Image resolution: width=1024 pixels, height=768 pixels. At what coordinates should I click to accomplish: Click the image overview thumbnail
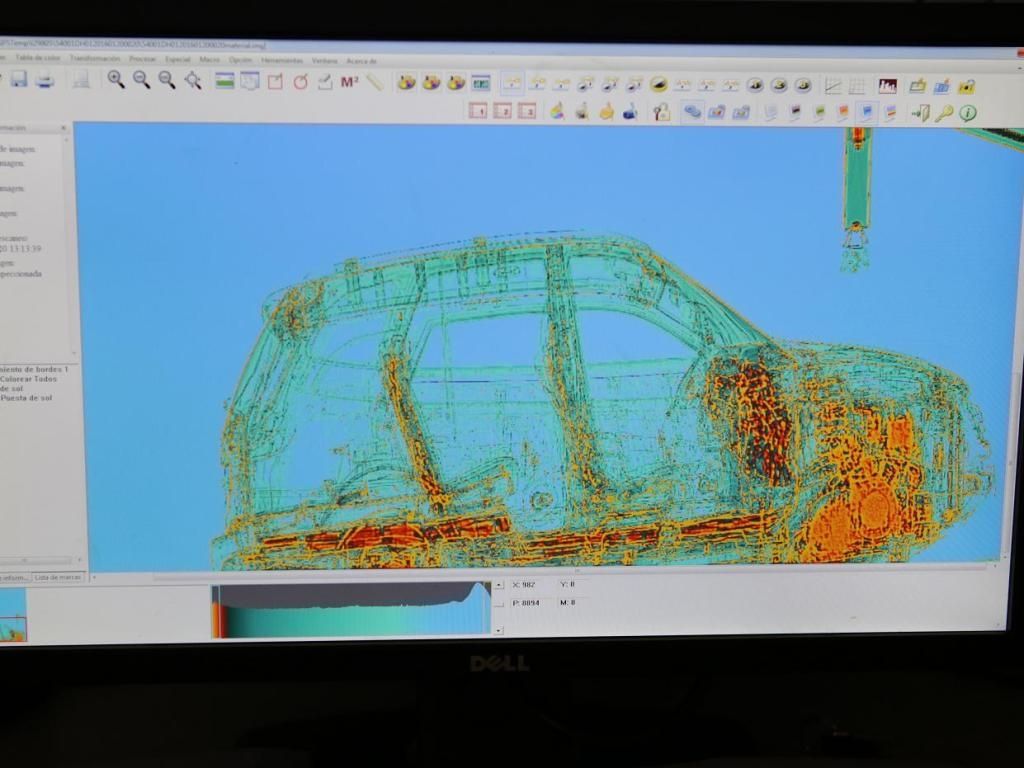13,615
